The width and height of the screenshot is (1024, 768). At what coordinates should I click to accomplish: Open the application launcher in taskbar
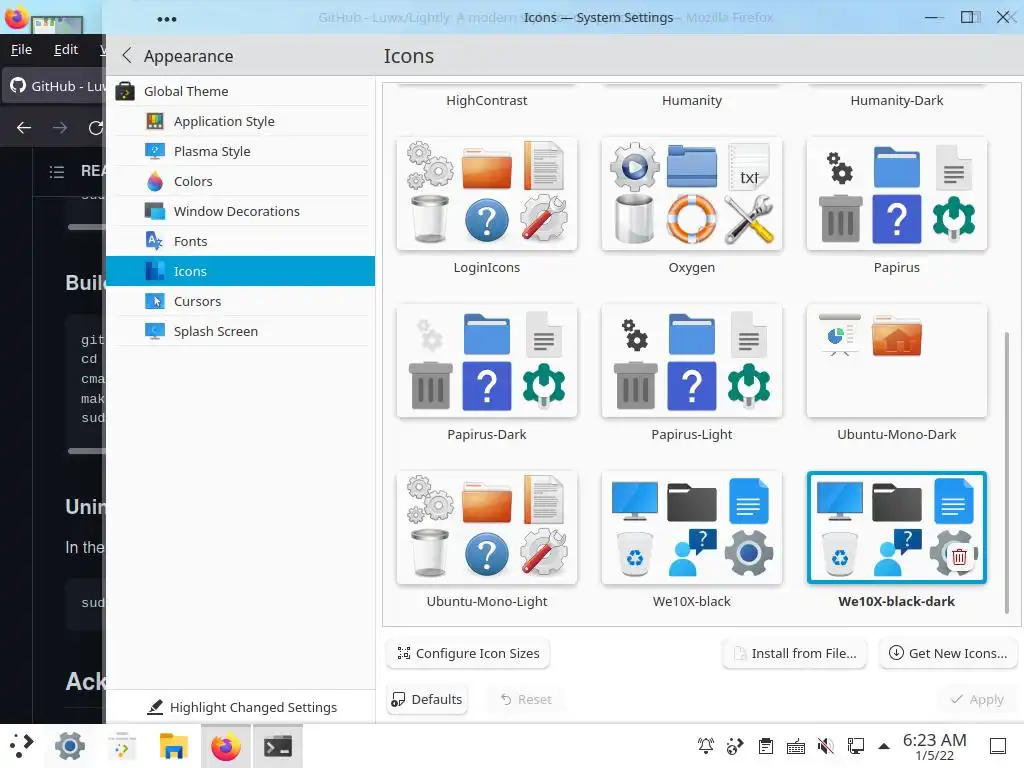pos(21,746)
